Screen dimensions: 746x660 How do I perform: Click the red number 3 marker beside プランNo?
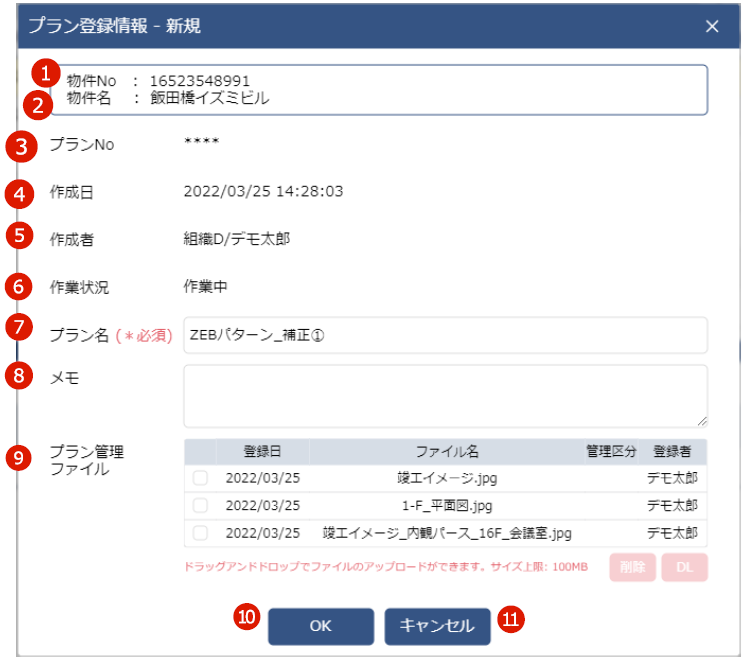click(20, 144)
